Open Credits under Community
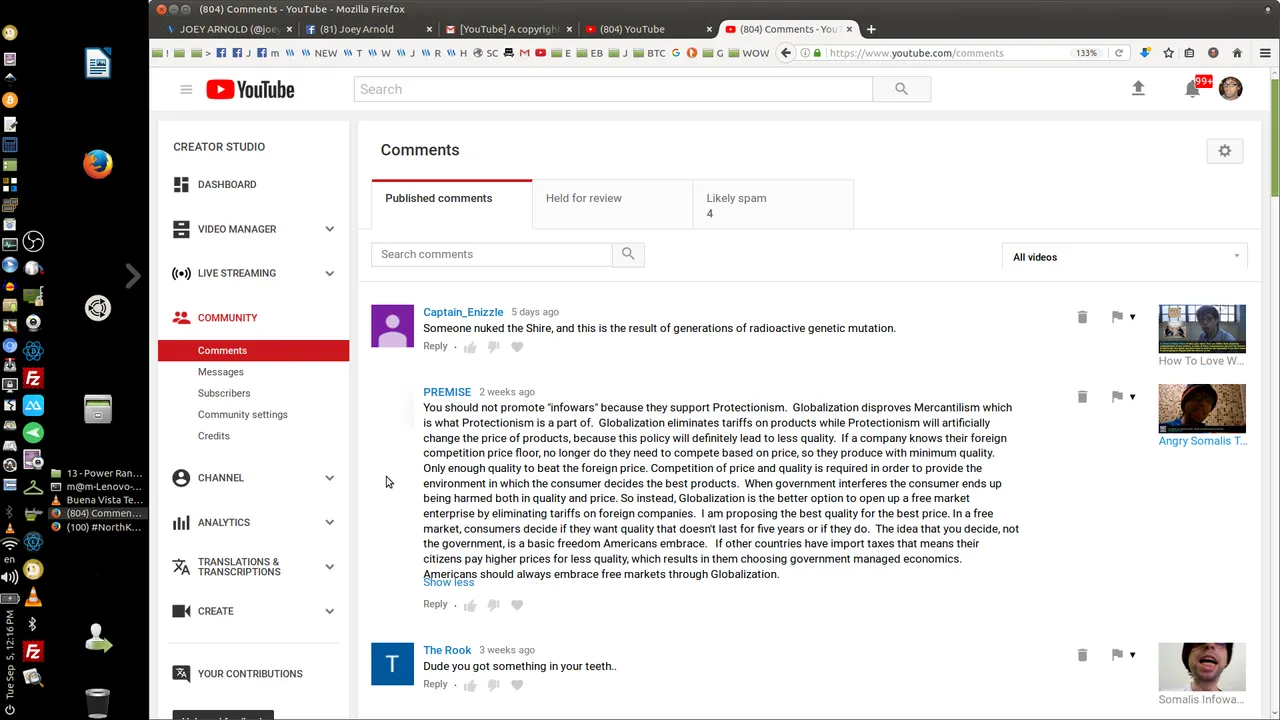The image size is (1280, 720). [x=214, y=436]
